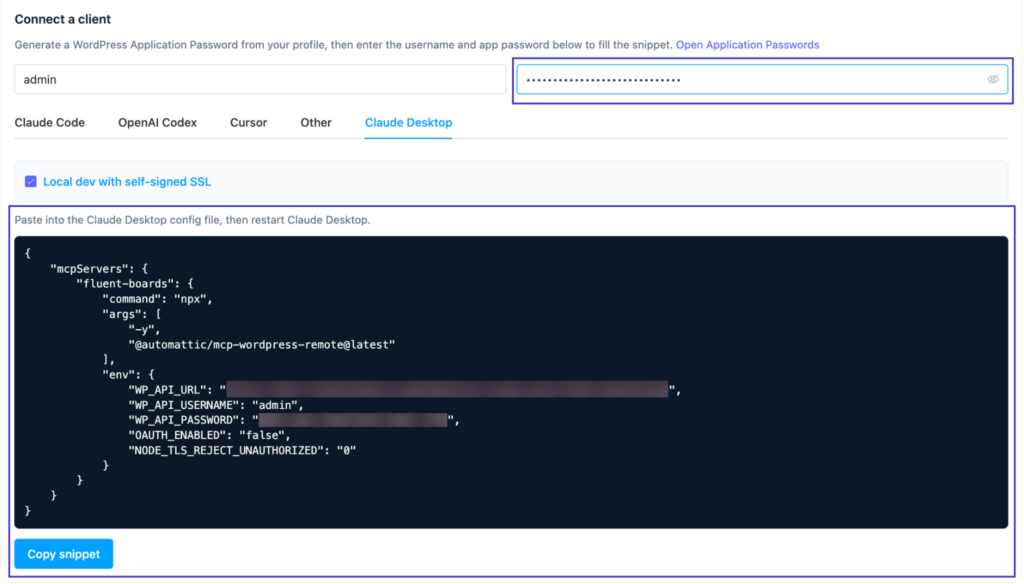The height and width of the screenshot is (584, 1024).
Task: Click the "mcpServers" line in the snippet
Action: [99, 268]
